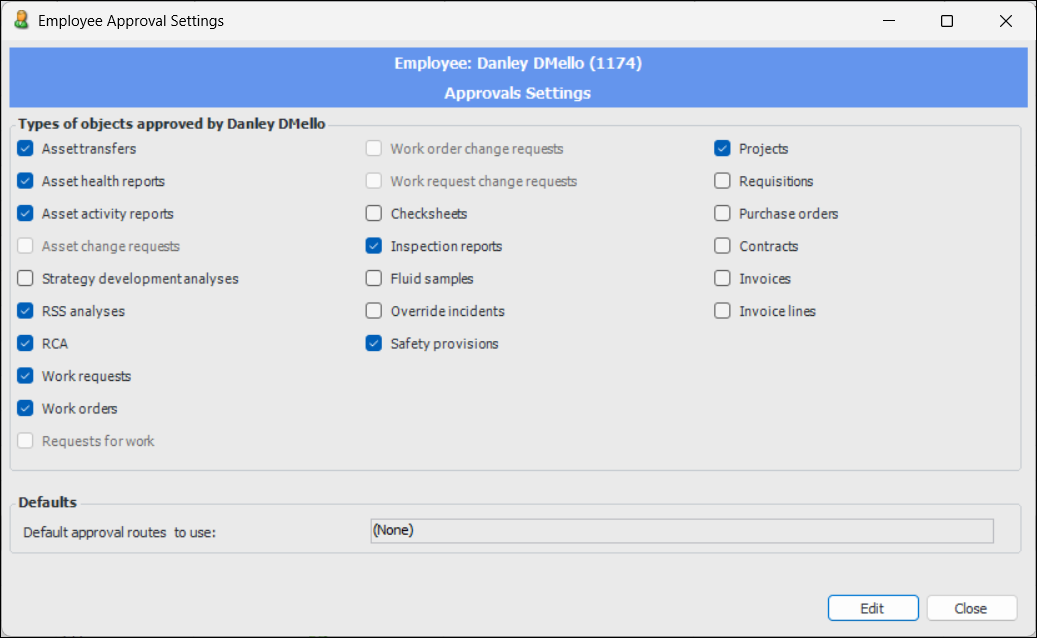
Task: Toggle the RSS analyses checkbox
Action: click(x=26, y=311)
